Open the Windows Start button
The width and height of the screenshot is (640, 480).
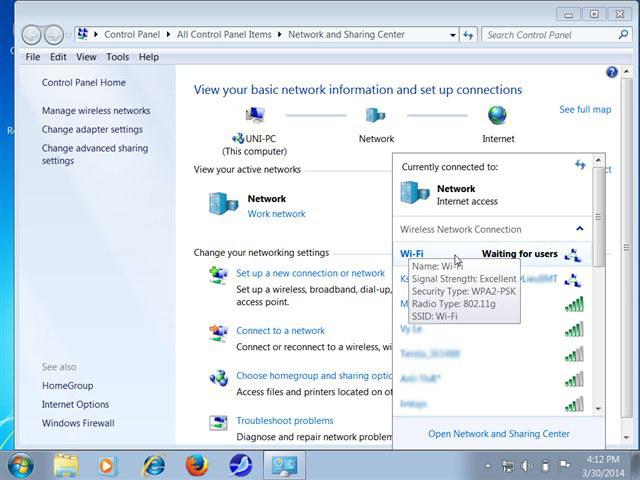click(x=20, y=465)
